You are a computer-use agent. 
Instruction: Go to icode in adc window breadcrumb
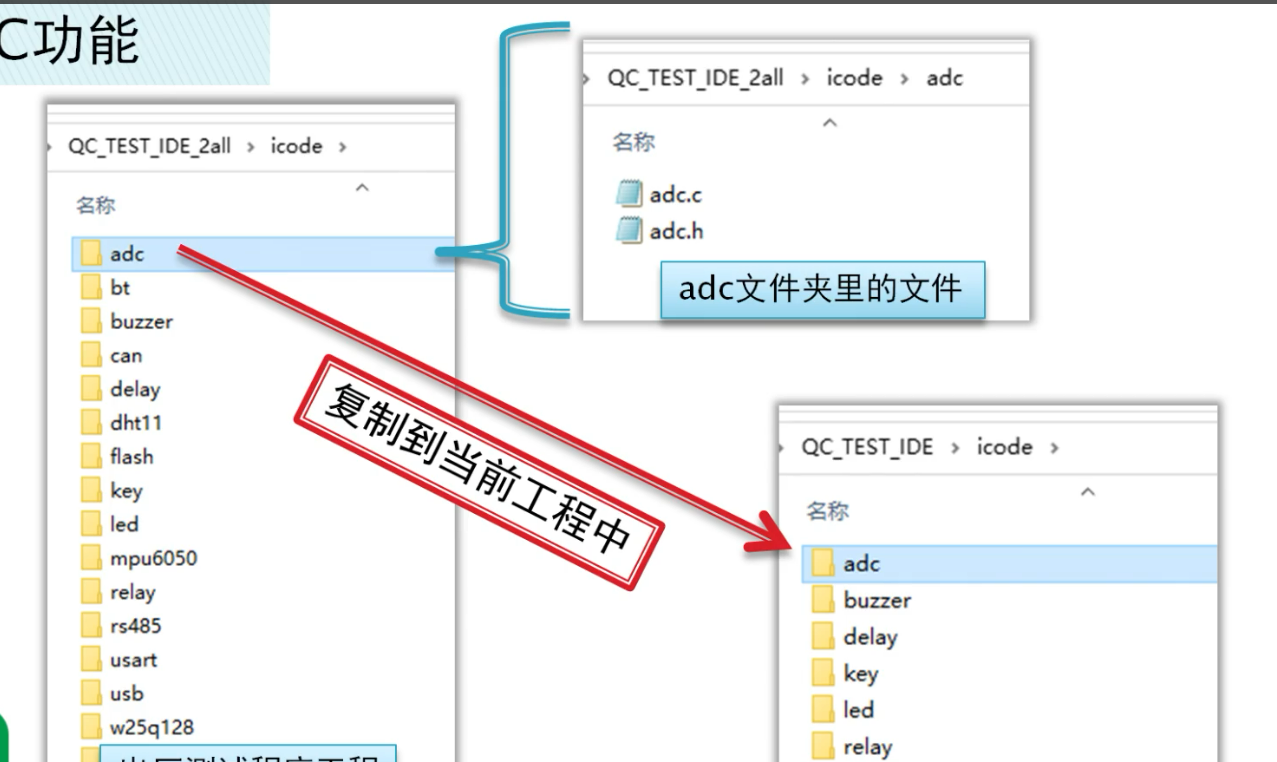(855, 78)
